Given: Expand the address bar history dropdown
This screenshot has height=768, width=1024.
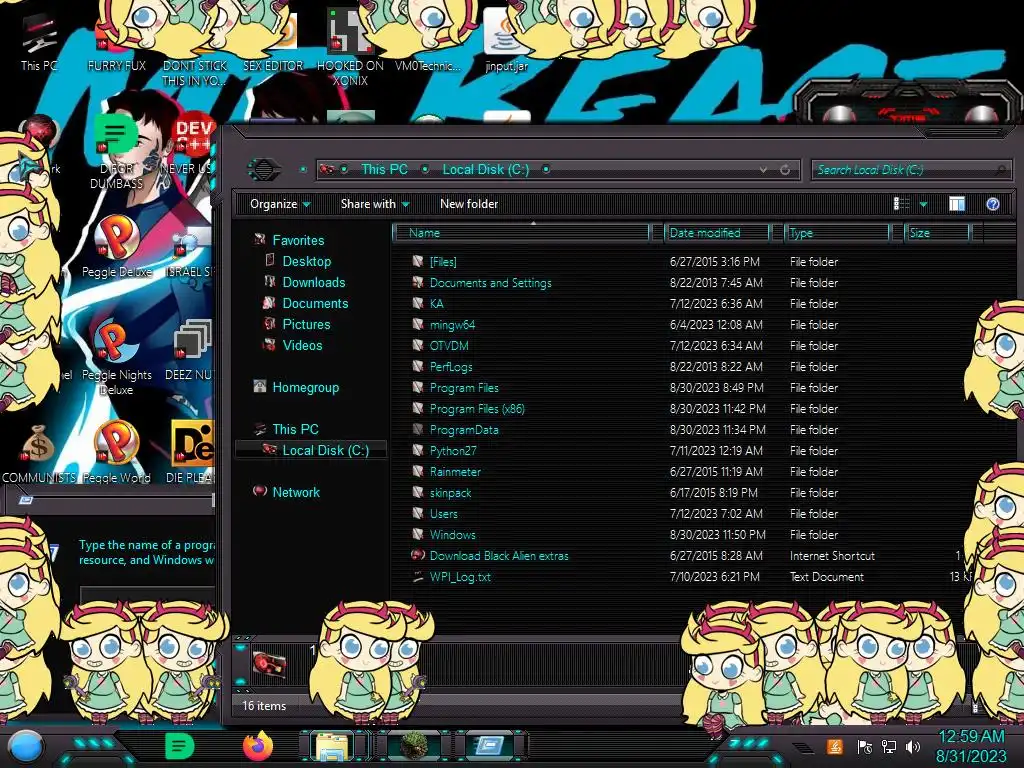Looking at the screenshot, I should (763, 170).
